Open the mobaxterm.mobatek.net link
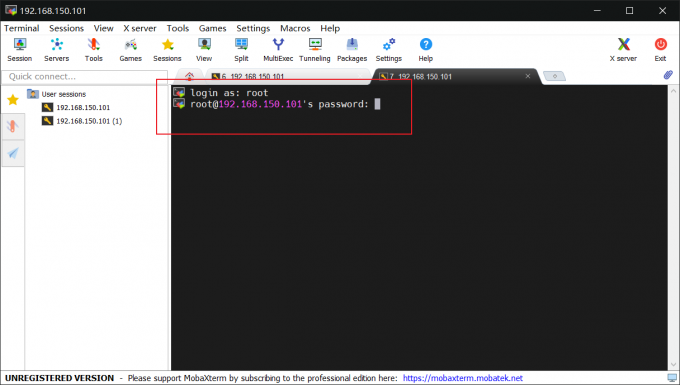Viewport: 680px width, 385px height. (463, 378)
